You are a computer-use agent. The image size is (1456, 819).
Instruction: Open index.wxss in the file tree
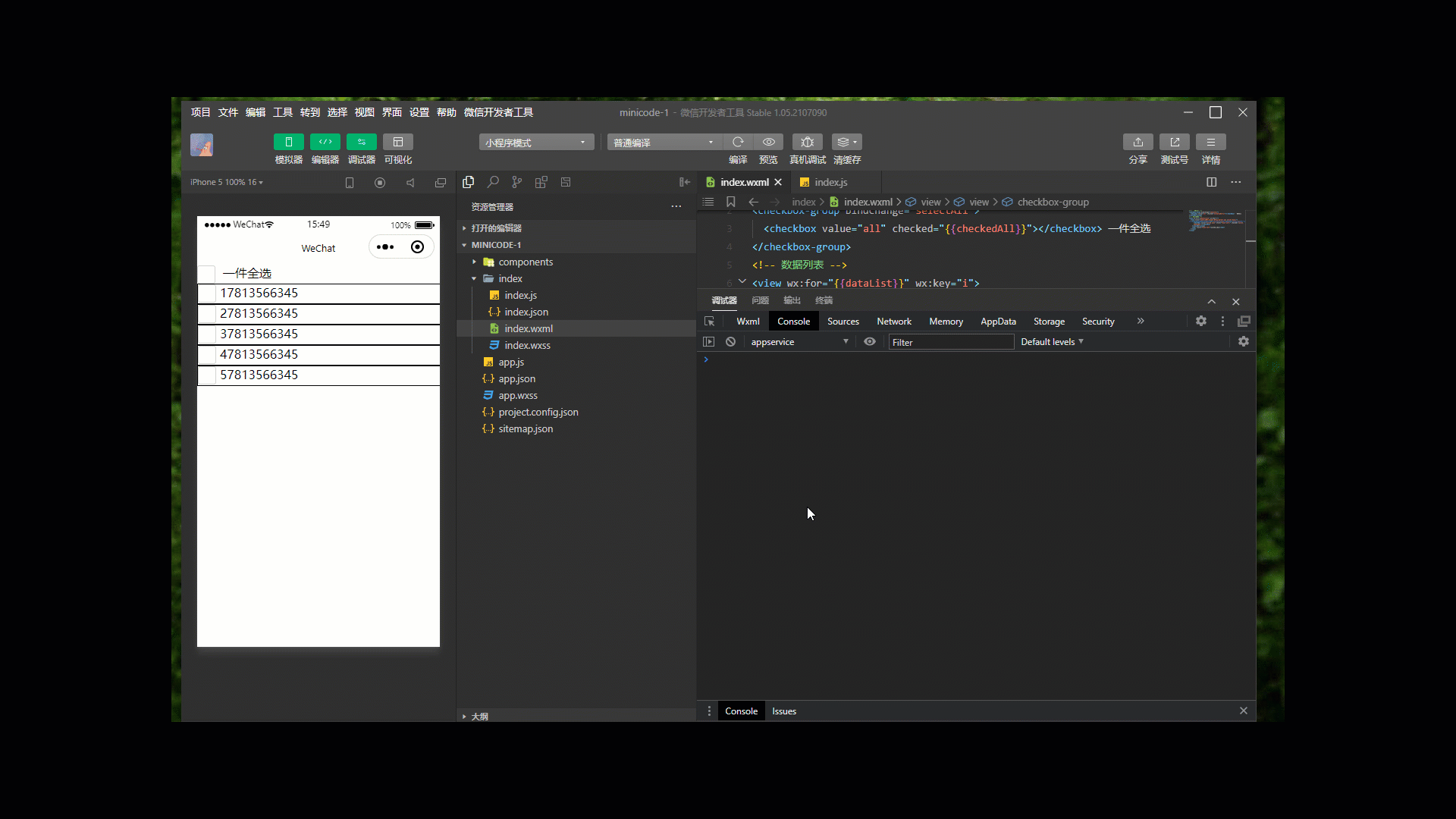click(x=527, y=346)
